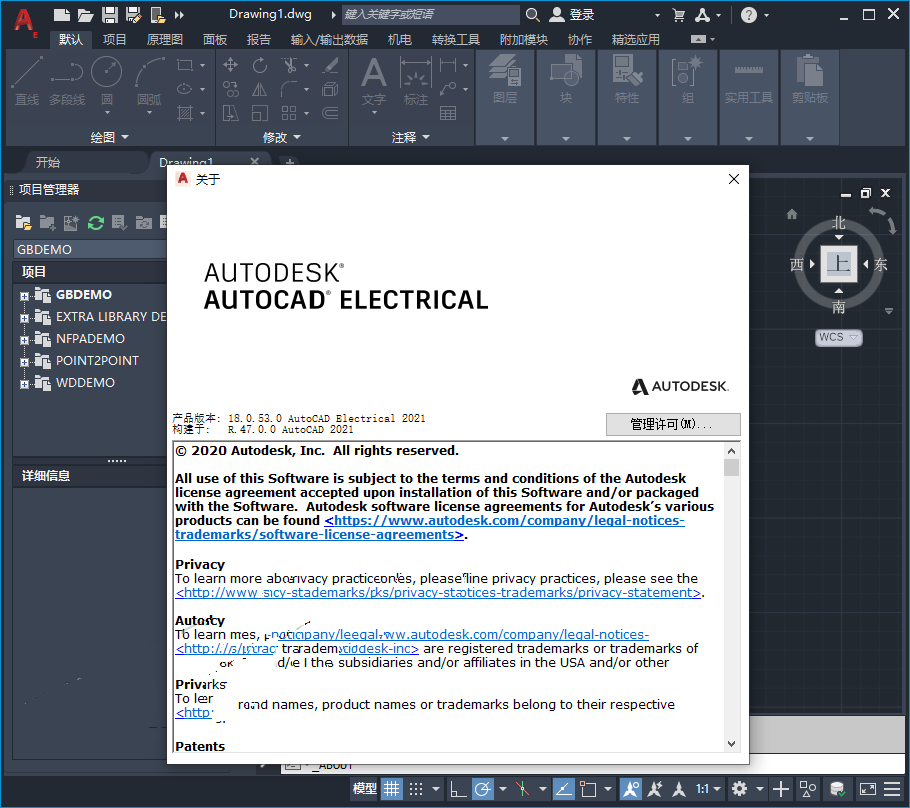Select the Copy tool in the 修改 panel
910x808 pixels.
click(x=230, y=89)
